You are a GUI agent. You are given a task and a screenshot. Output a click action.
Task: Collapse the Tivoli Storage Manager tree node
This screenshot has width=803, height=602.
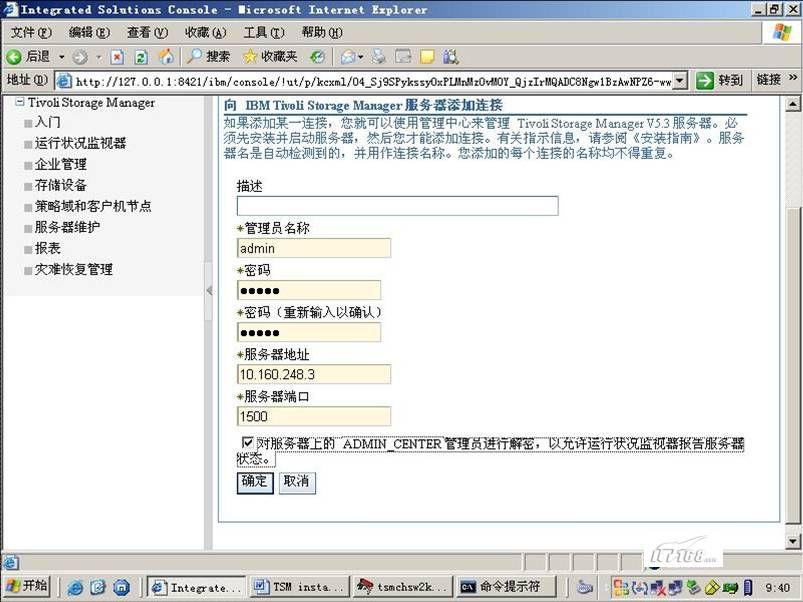[19, 102]
